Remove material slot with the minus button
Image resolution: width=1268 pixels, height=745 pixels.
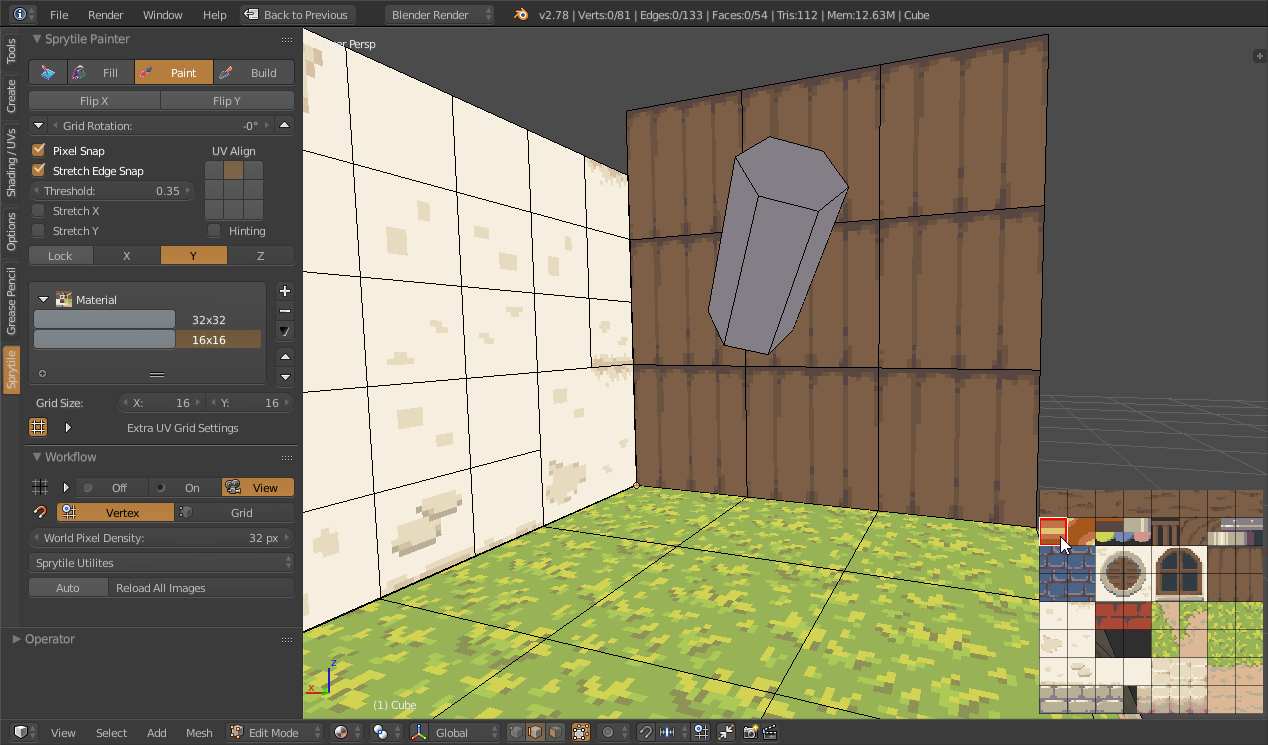[x=285, y=311]
